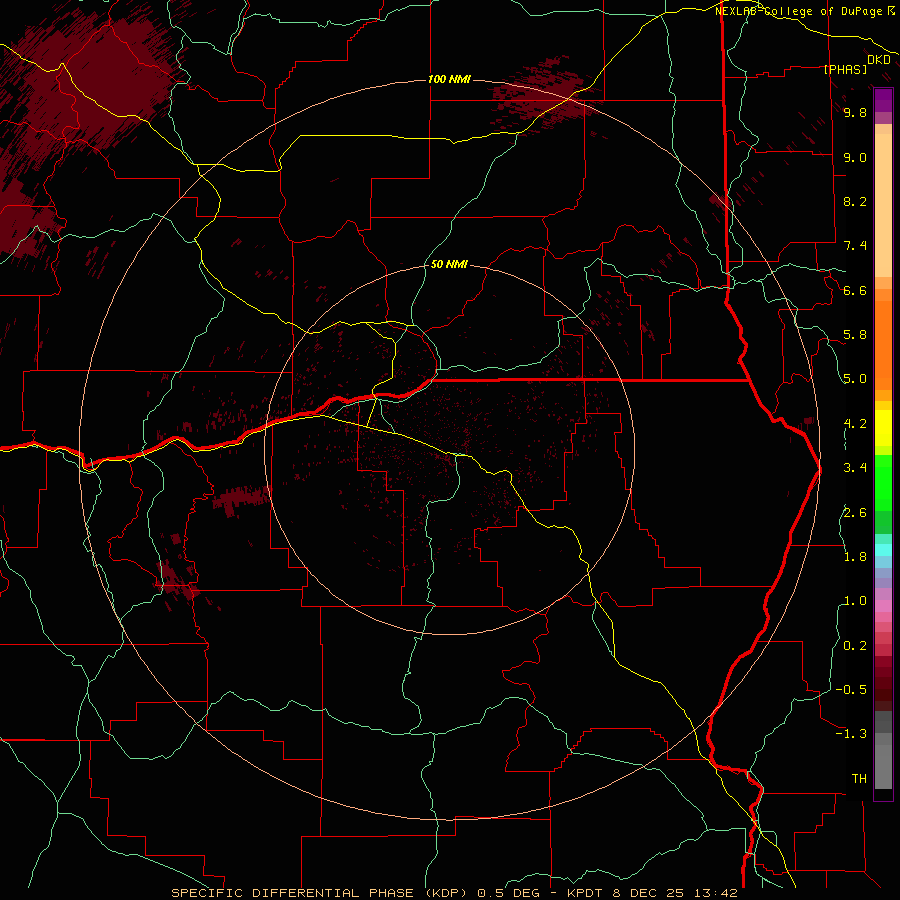Click the gray bottom segment of color bar
Screen dimensions: 900x900
[x=883, y=769]
